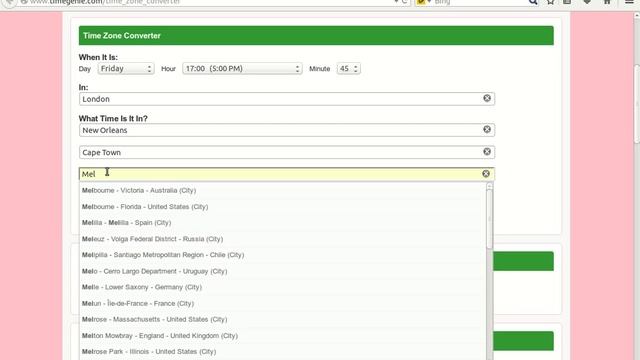The height and width of the screenshot is (360, 640).
Task: Choose Meleuz - Volga Federal District suggestion
Action: click(x=282, y=239)
